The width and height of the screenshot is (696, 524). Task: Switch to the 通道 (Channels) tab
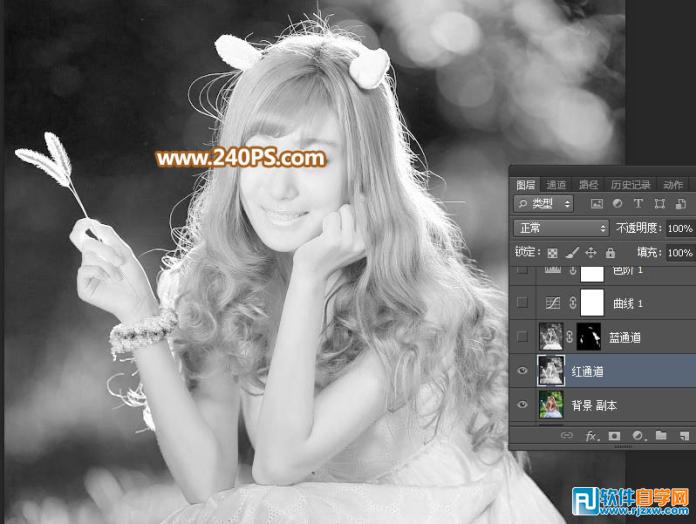(556, 185)
